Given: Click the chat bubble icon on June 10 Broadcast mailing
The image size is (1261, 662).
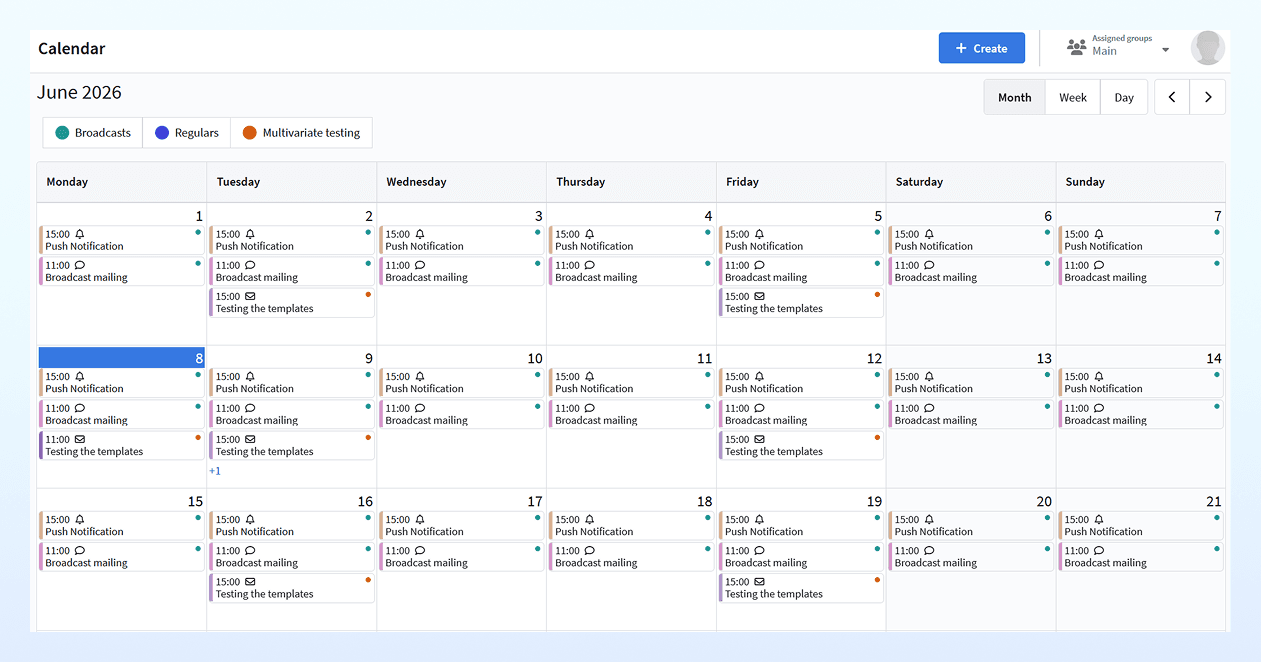Looking at the screenshot, I should (420, 409).
